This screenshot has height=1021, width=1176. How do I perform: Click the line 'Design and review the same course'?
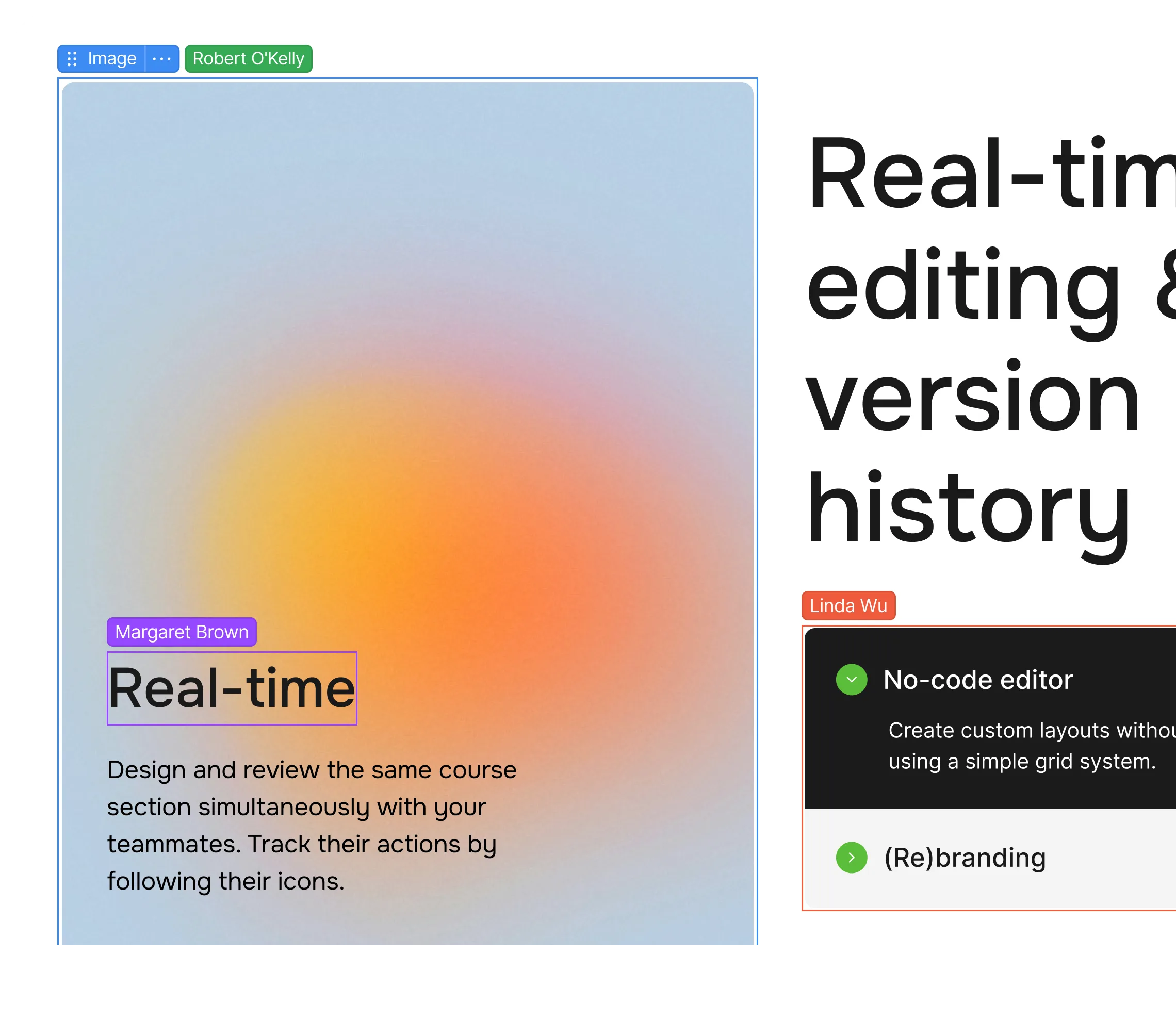(312, 770)
